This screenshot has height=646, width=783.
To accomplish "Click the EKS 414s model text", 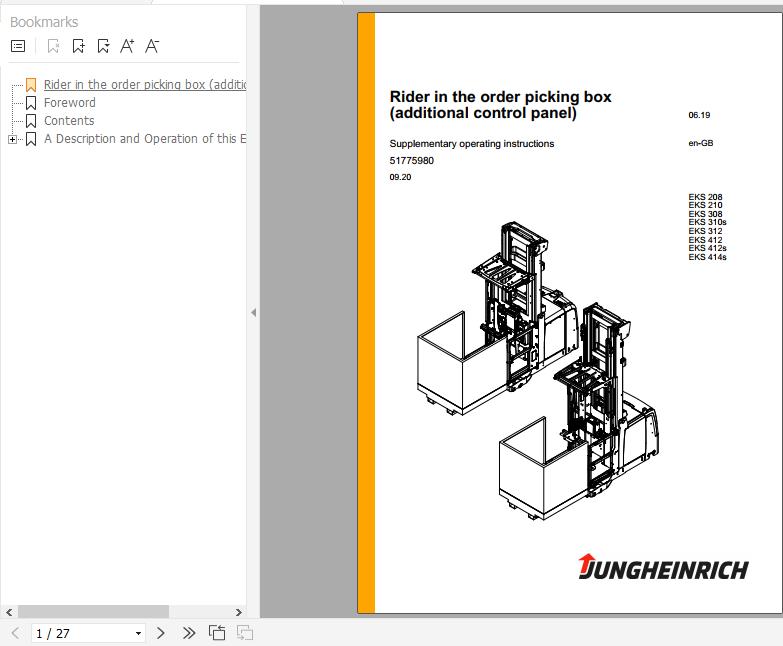I will point(707,257).
